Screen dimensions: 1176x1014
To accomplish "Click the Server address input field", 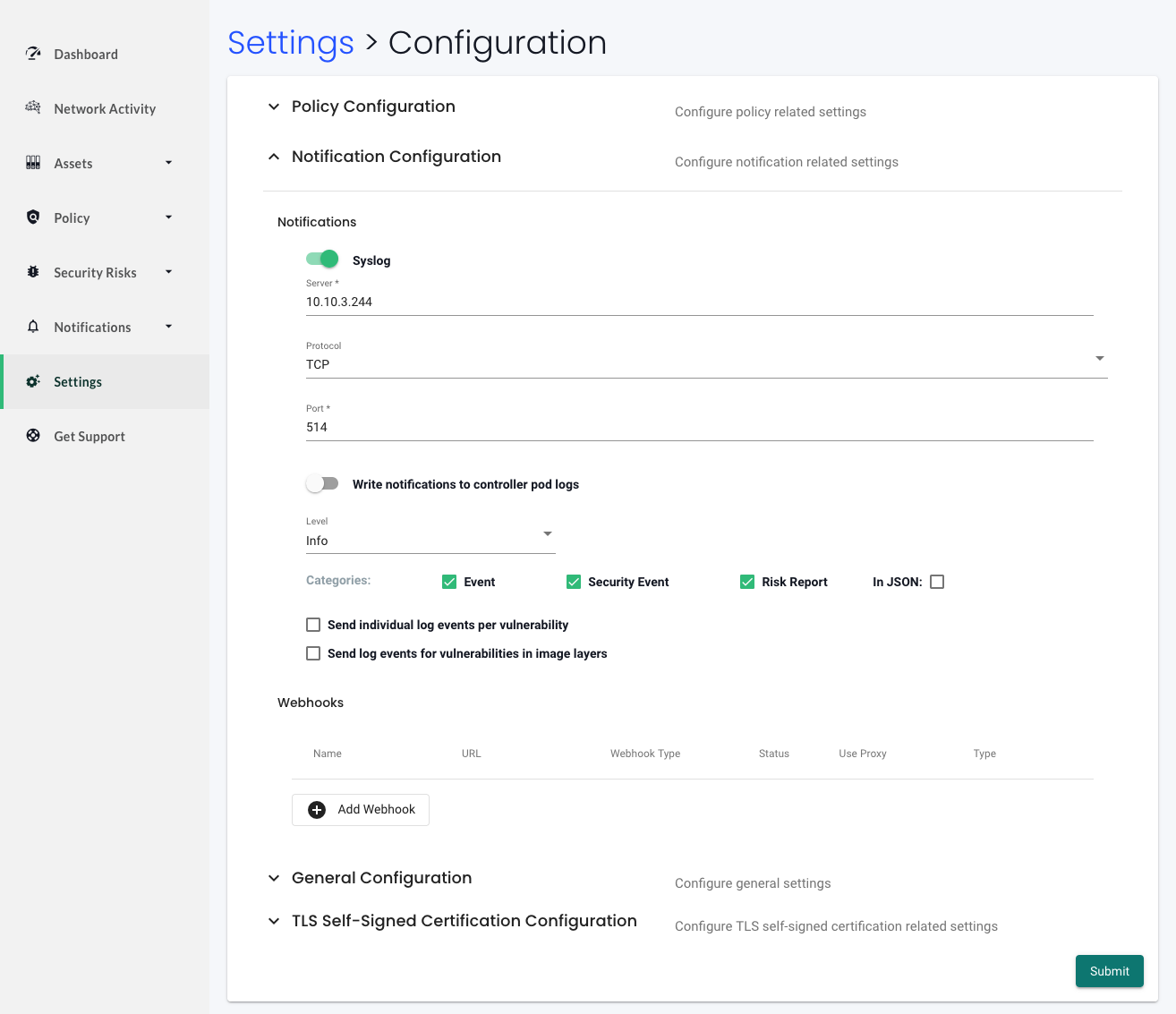I will [698, 302].
